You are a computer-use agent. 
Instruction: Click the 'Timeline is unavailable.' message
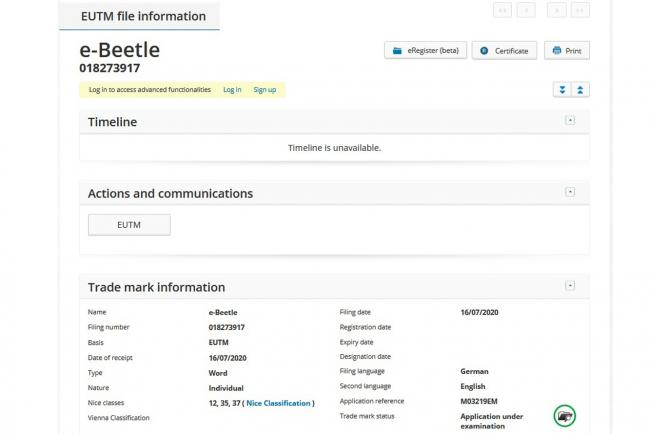334,148
